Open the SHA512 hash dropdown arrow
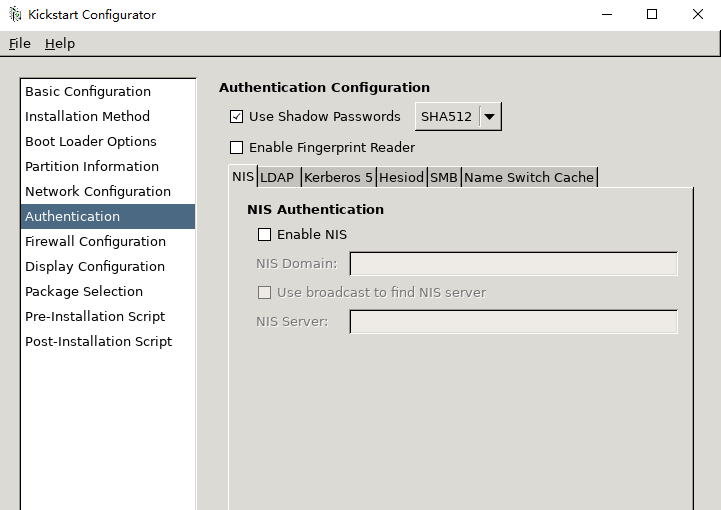Viewport: 721px width, 510px height. pyautogui.click(x=490, y=117)
